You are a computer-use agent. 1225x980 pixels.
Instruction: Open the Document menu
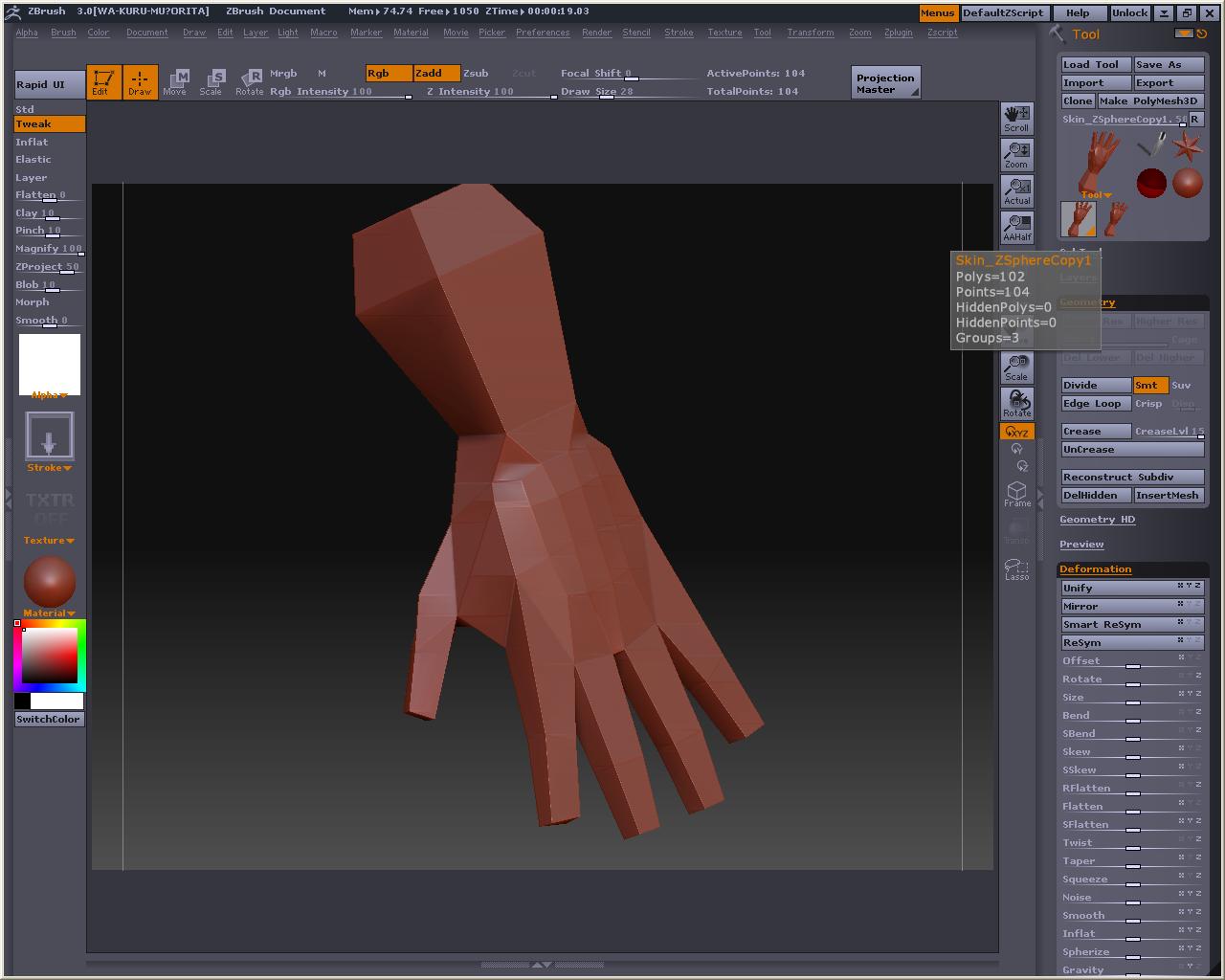click(x=146, y=33)
